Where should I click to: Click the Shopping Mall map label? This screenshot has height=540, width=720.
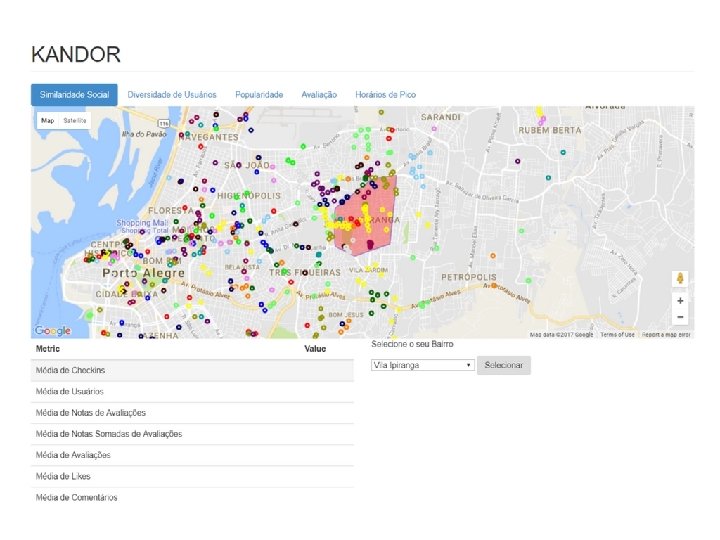[x=142, y=223]
